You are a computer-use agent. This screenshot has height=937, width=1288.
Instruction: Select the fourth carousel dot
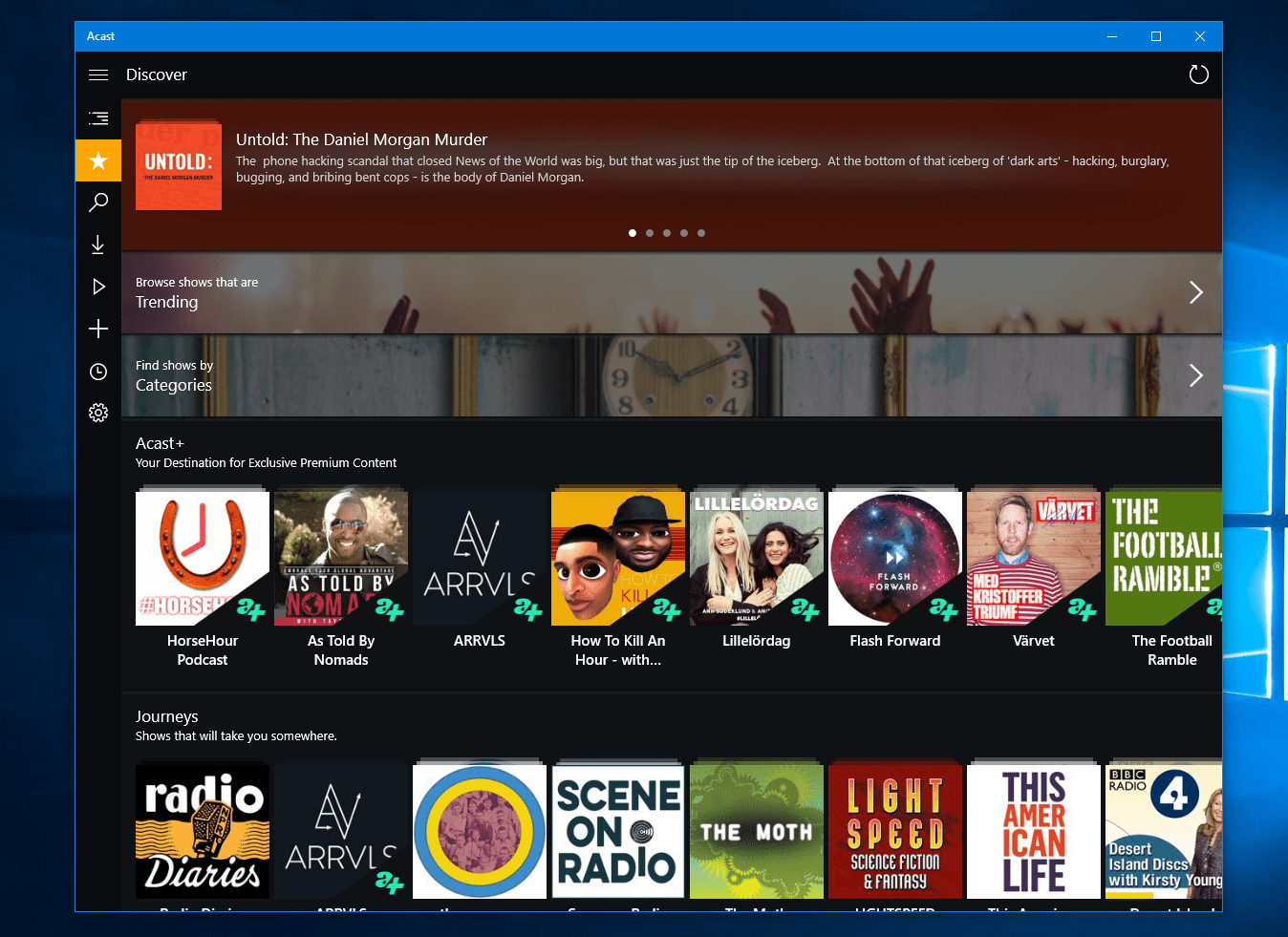[684, 233]
